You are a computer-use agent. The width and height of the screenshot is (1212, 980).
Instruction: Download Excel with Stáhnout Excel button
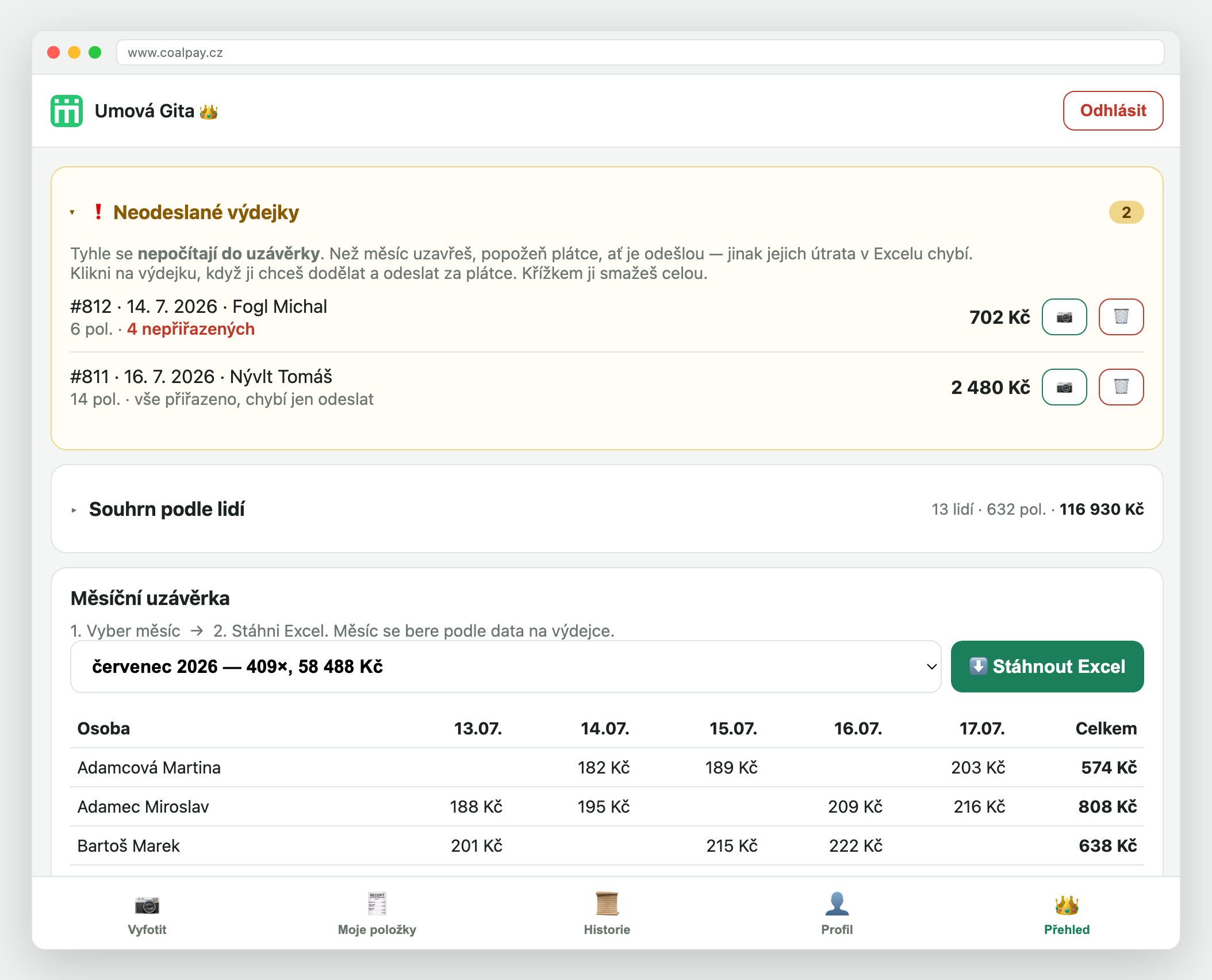click(x=1048, y=667)
